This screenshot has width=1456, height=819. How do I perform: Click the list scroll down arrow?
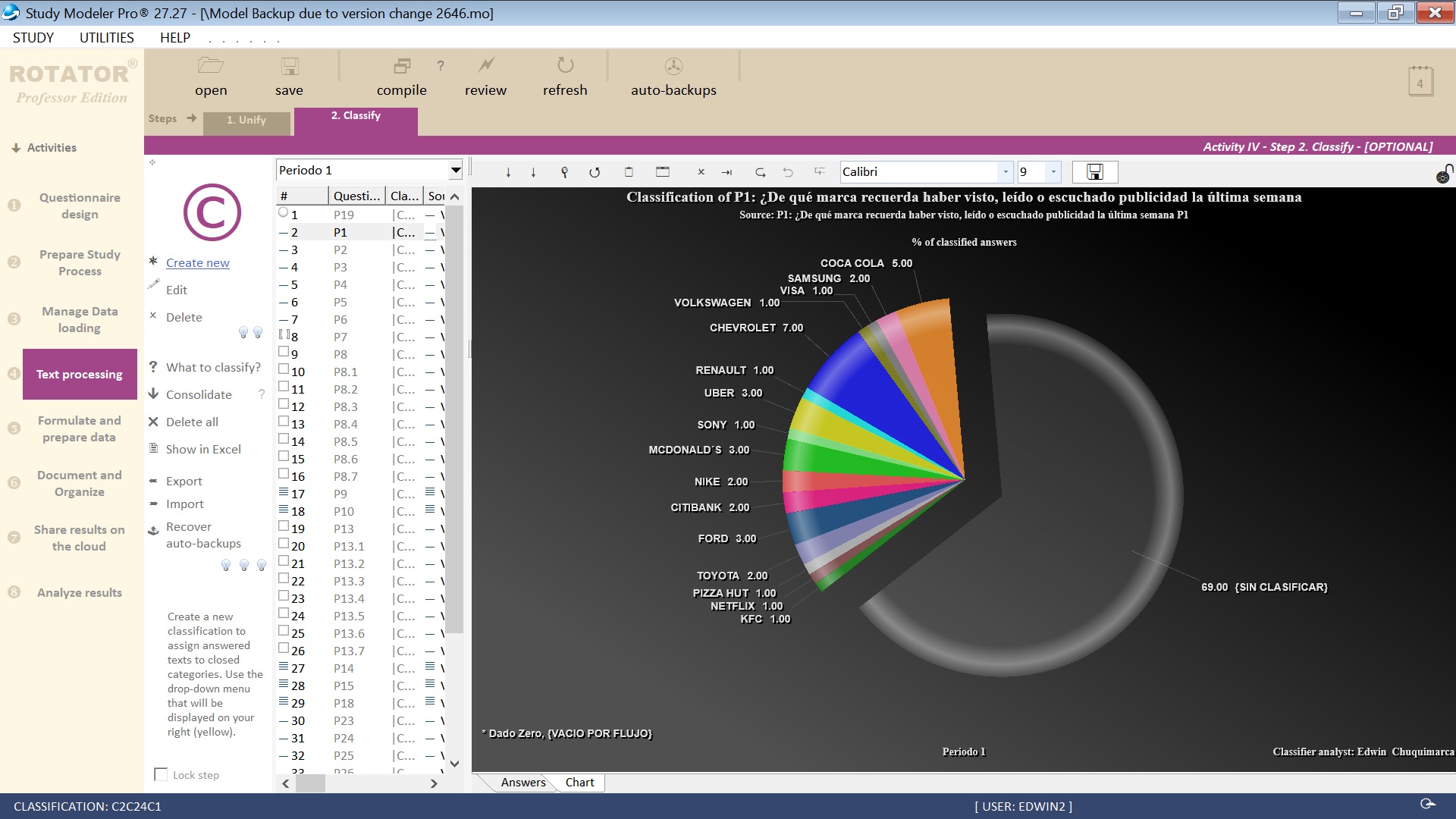click(x=455, y=764)
